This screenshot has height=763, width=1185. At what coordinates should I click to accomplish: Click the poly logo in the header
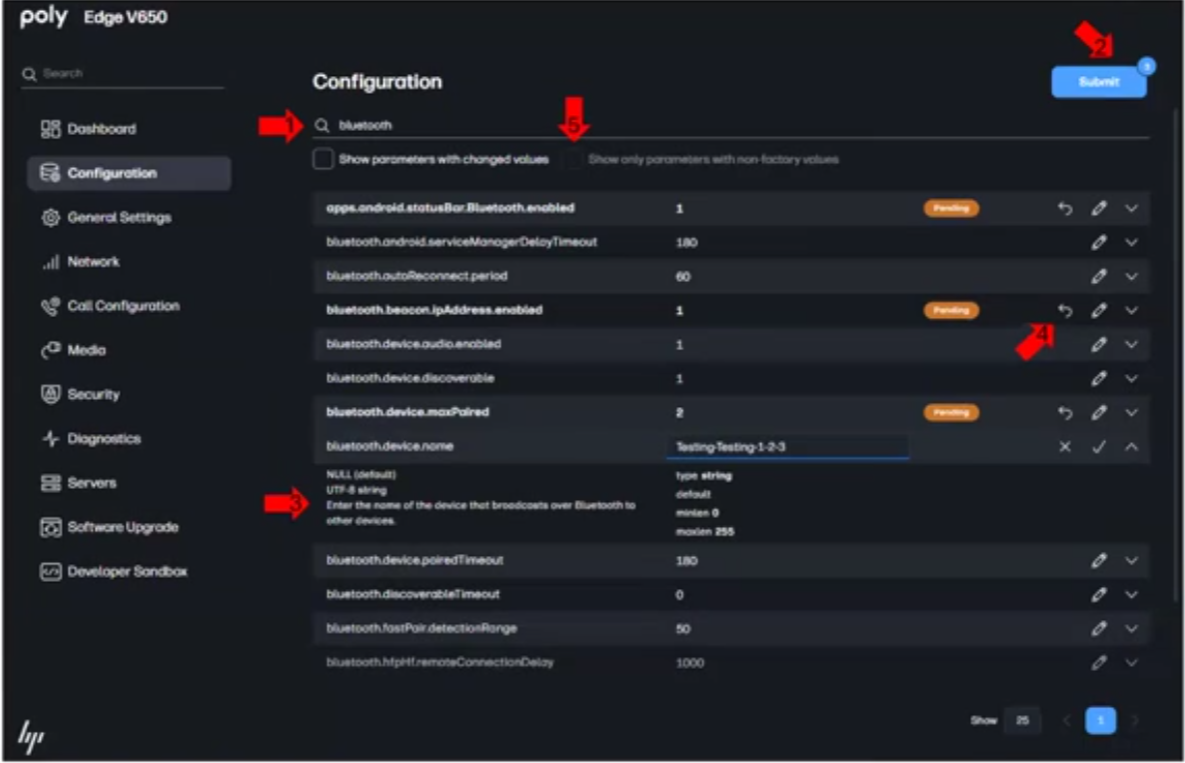click(x=44, y=18)
